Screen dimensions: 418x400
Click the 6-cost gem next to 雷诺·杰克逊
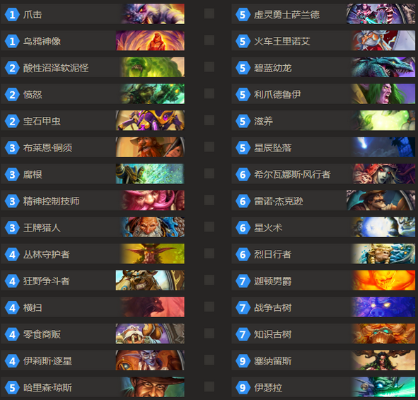point(243,201)
